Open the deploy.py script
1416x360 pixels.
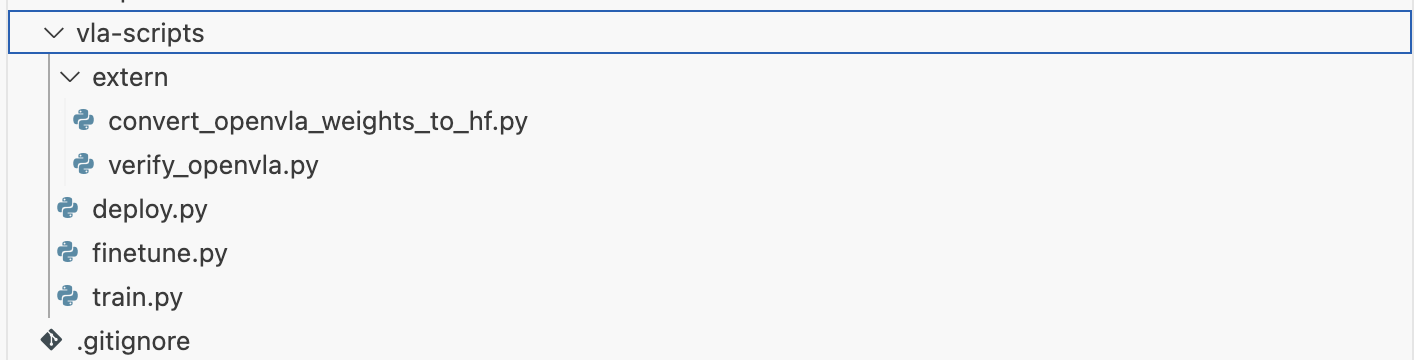149,210
